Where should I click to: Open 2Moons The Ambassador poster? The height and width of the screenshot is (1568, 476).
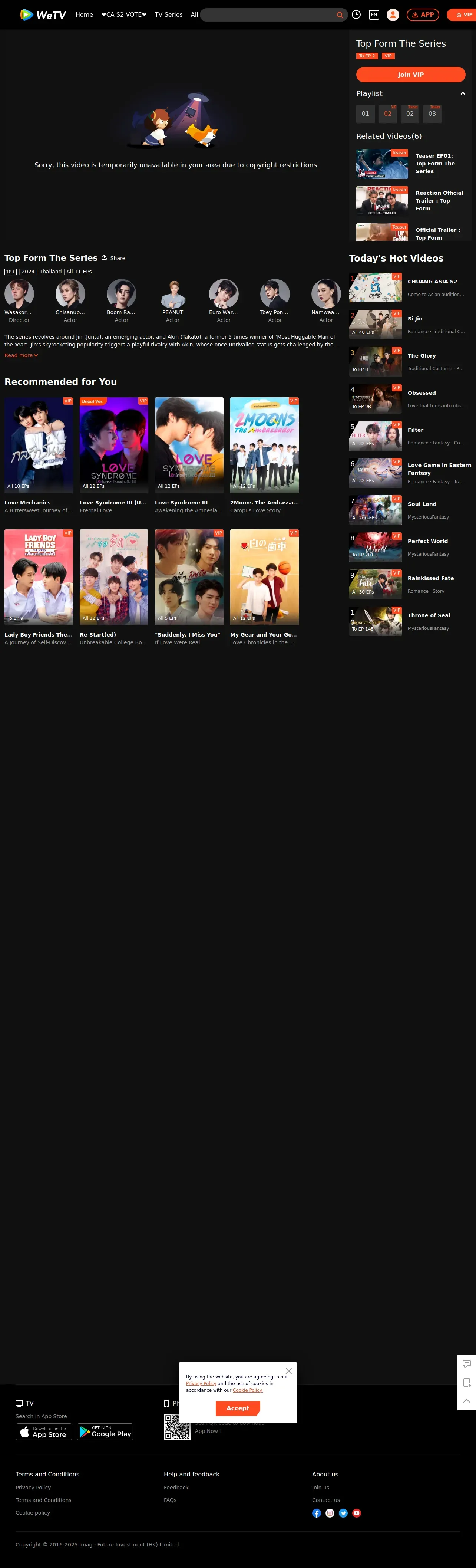click(x=264, y=445)
